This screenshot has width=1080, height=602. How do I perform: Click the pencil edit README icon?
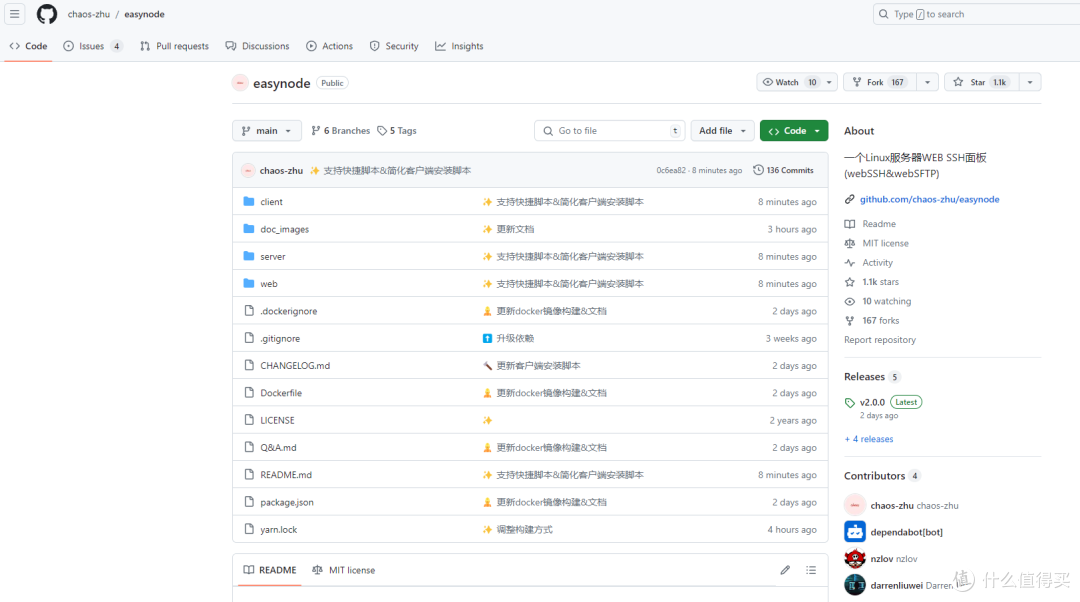click(785, 570)
